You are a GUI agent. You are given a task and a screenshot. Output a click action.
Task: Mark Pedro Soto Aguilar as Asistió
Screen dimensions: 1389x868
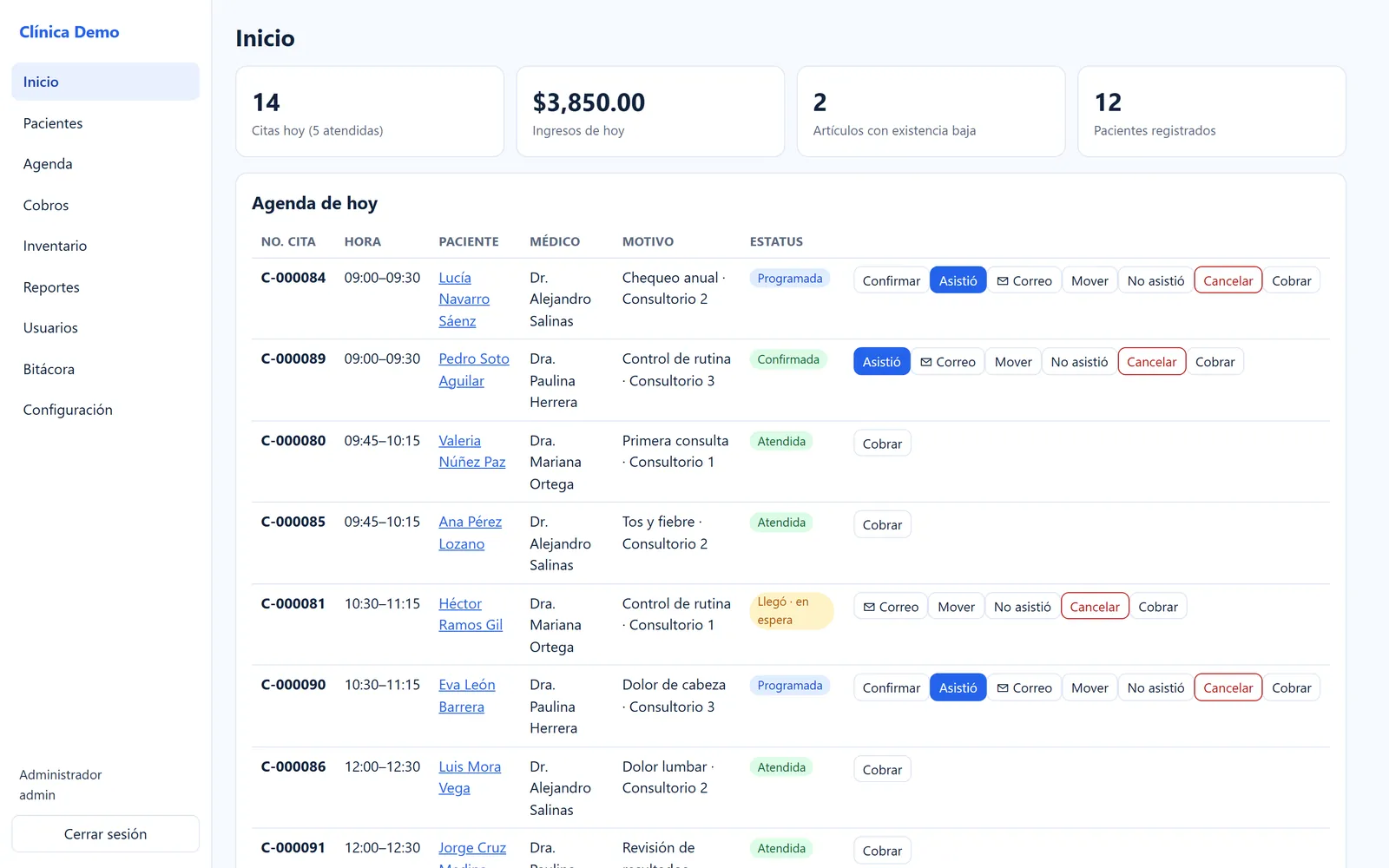(881, 362)
